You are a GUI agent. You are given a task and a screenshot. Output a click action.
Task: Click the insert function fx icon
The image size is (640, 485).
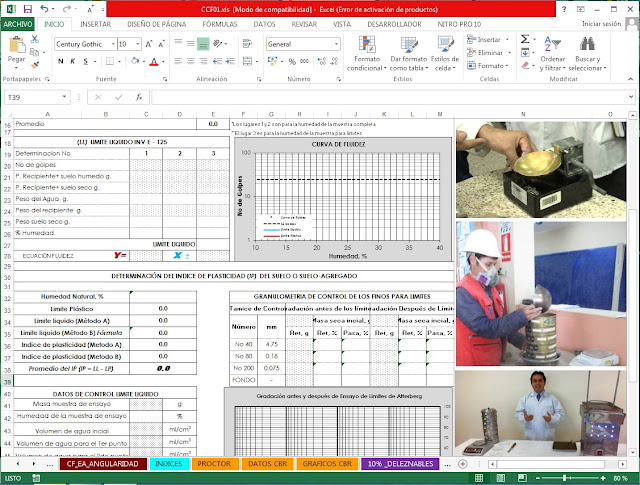click(139, 97)
